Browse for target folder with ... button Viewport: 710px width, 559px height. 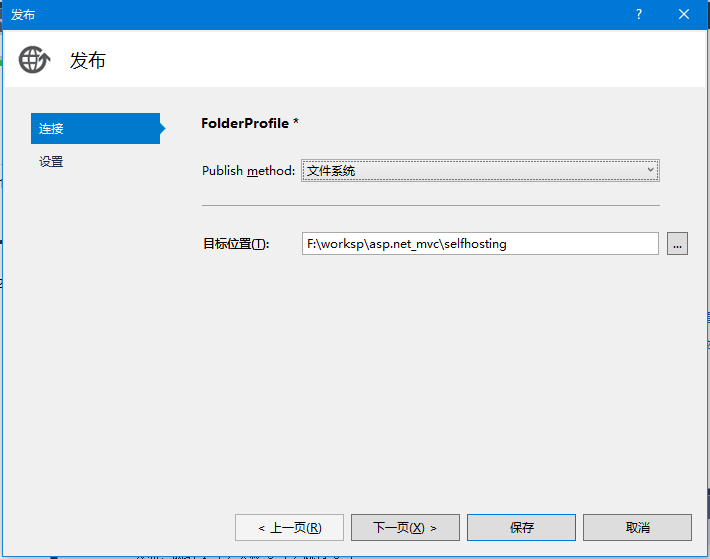(677, 243)
